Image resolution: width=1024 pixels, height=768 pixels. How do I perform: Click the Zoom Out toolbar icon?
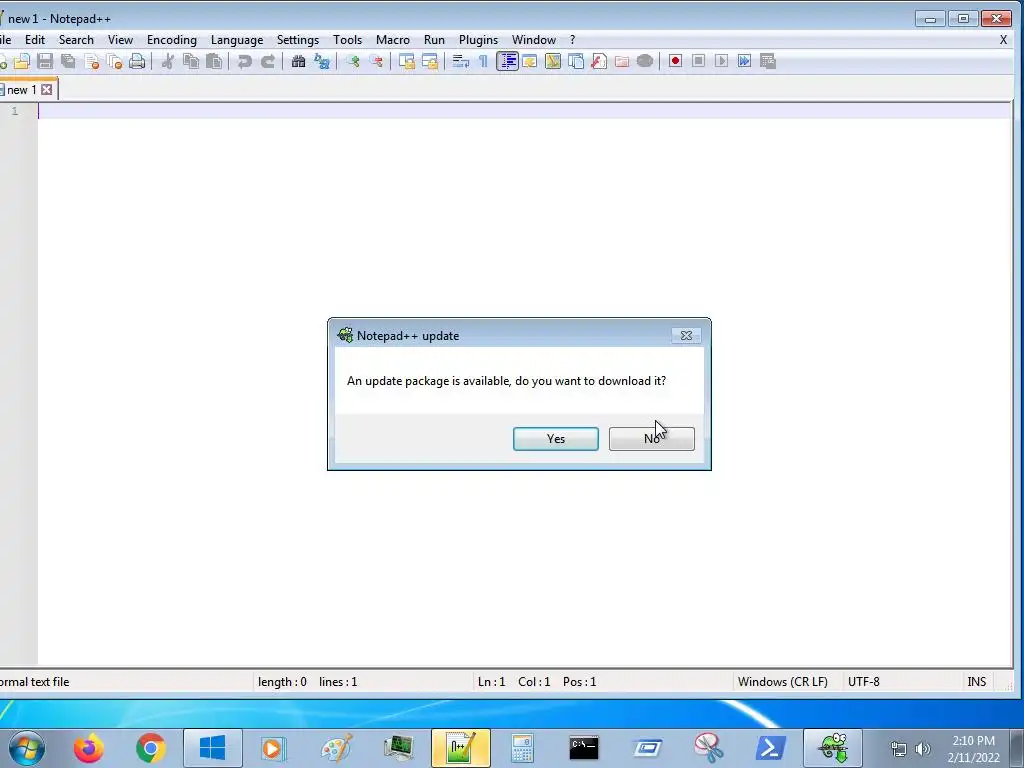(x=376, y=61)
